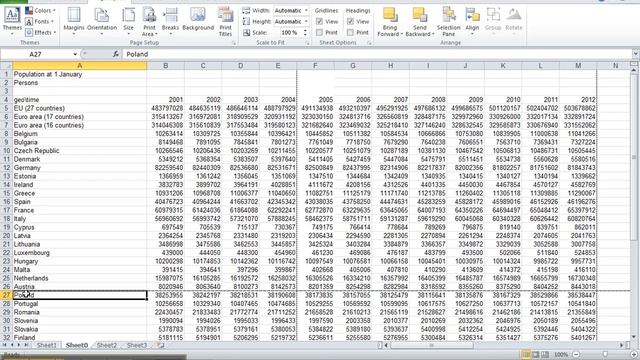640x360 pixels.
Task: Switch to Page Layout view
Action: click(x=536, y=354)
